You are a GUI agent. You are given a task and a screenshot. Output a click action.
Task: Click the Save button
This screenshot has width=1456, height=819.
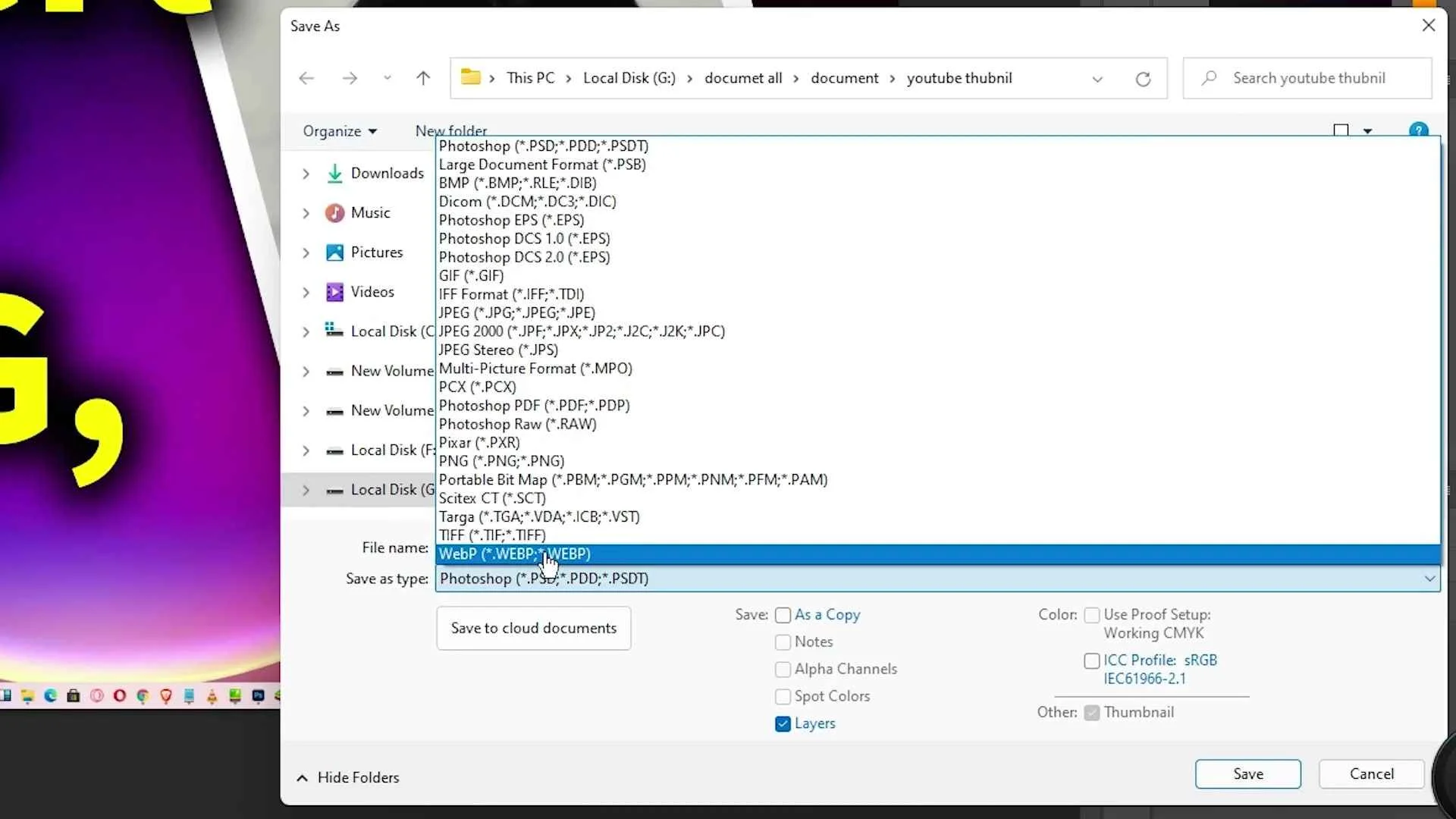(1247, 773)
